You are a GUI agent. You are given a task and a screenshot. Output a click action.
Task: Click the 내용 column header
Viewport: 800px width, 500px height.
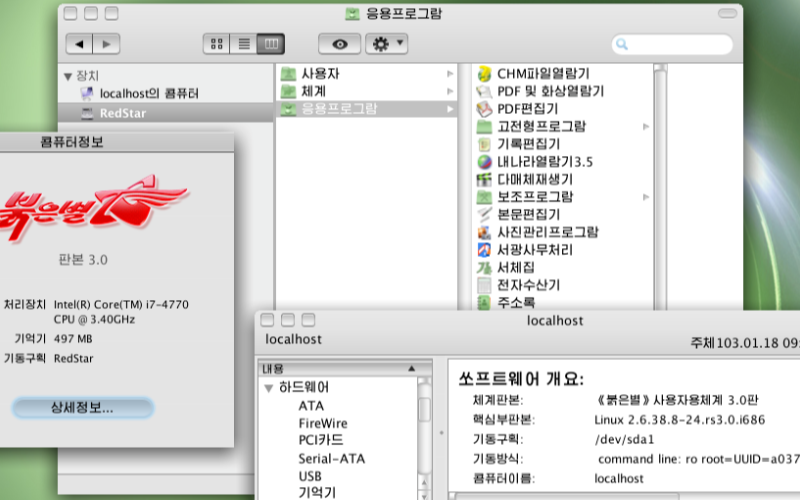[x=345, y=368]
